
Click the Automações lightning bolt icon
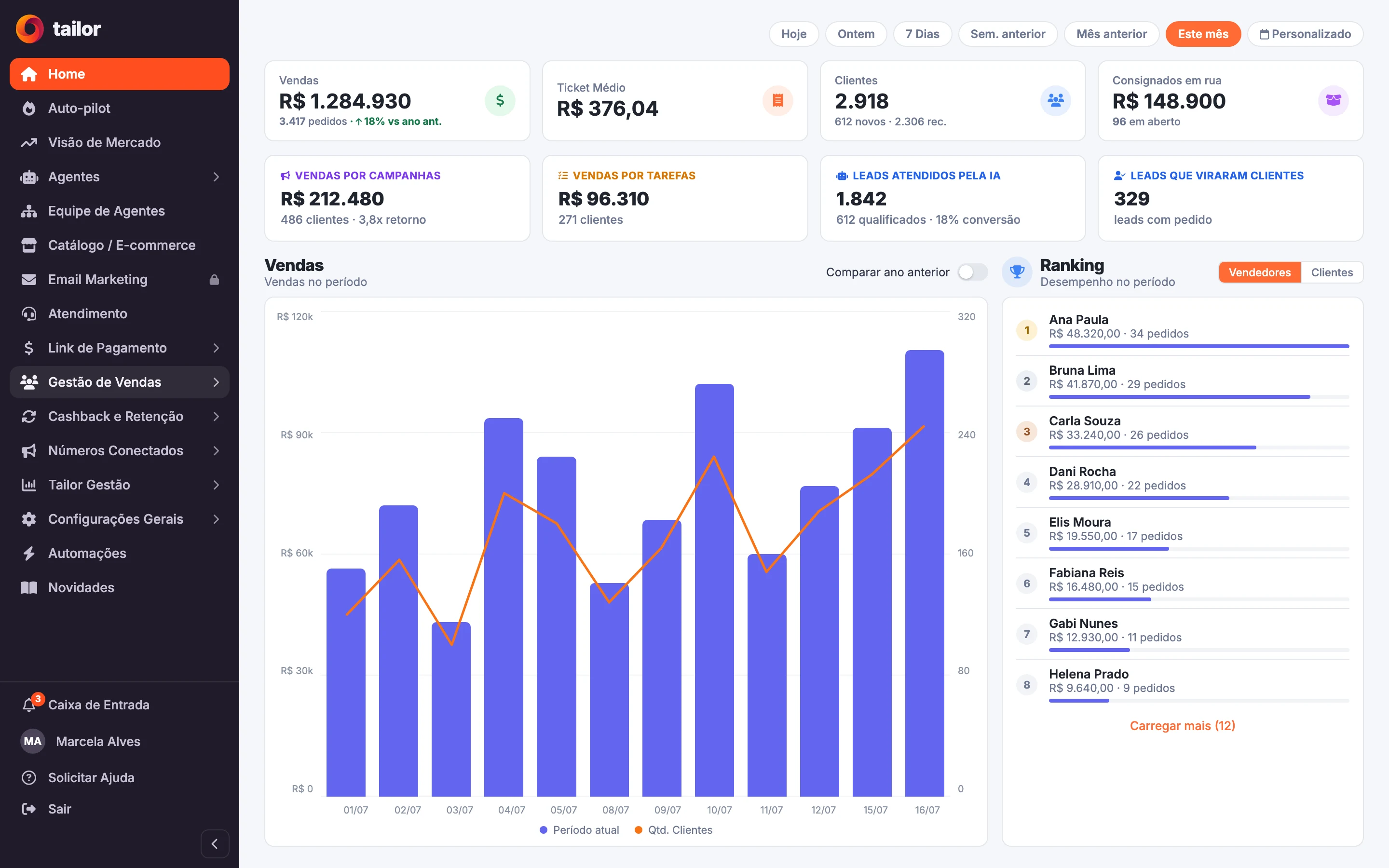coord(29,554)
